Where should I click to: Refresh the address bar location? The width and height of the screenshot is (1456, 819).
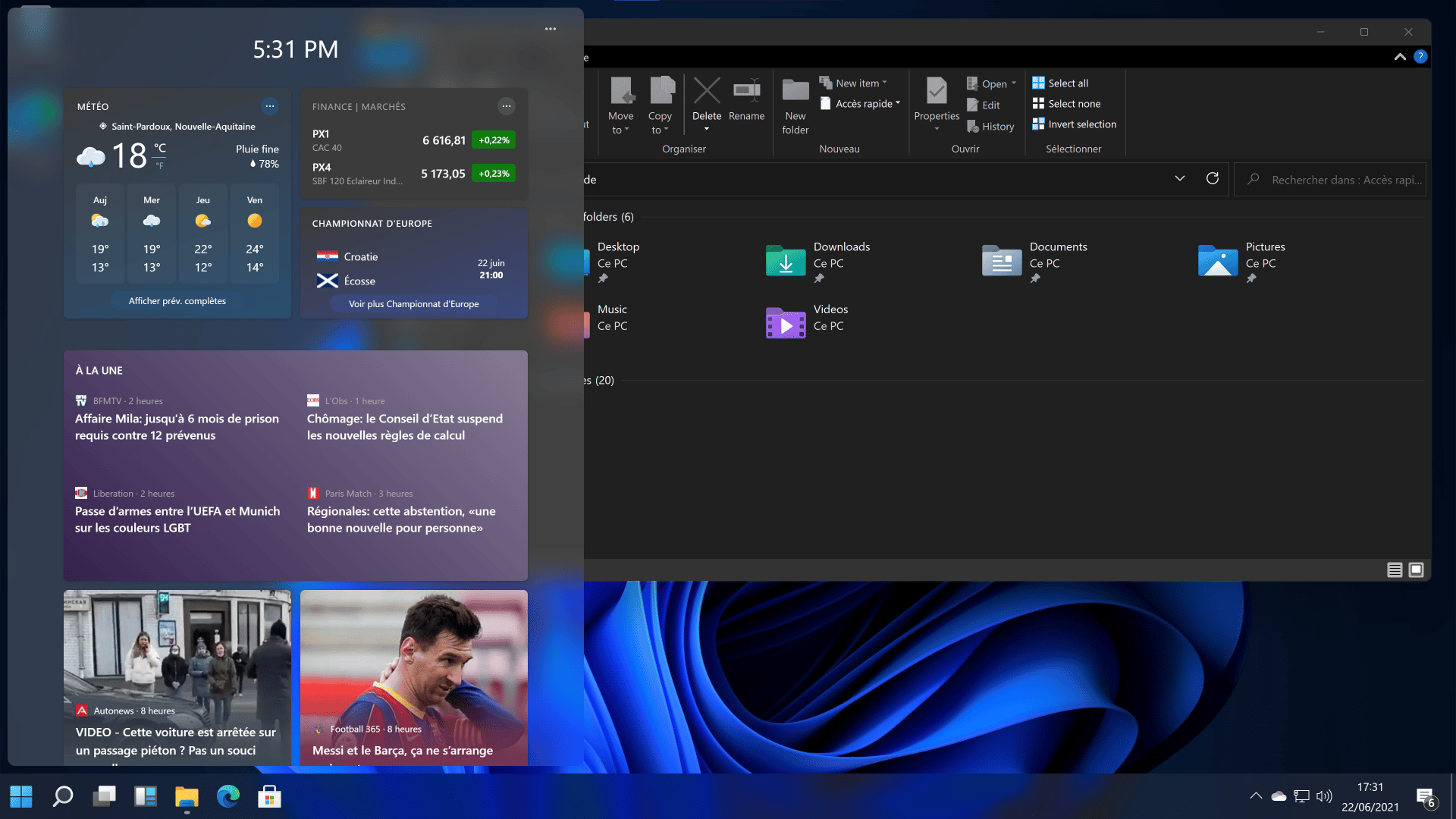(x=1213, y=179)
